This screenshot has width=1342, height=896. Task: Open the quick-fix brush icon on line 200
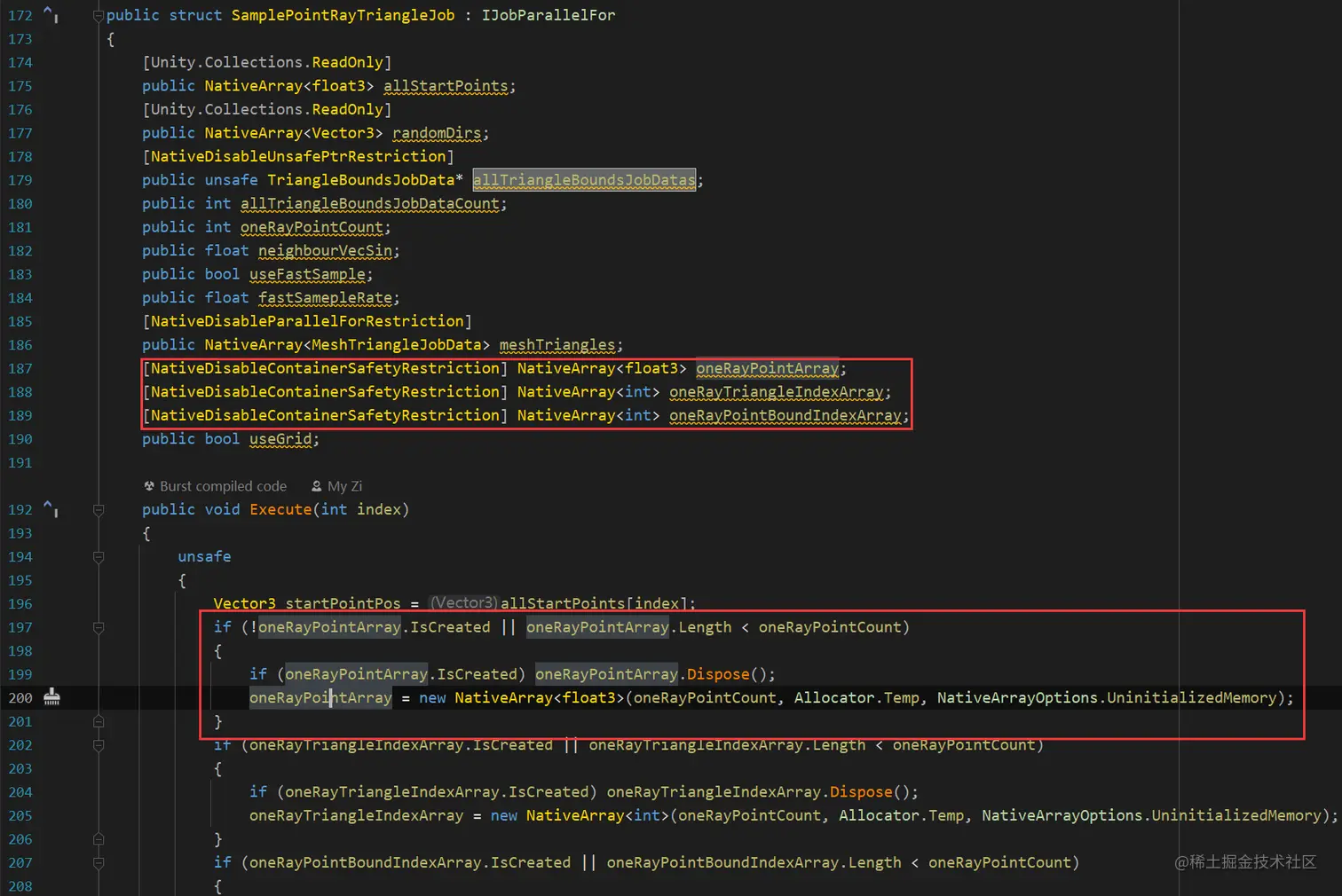(52, 697)
